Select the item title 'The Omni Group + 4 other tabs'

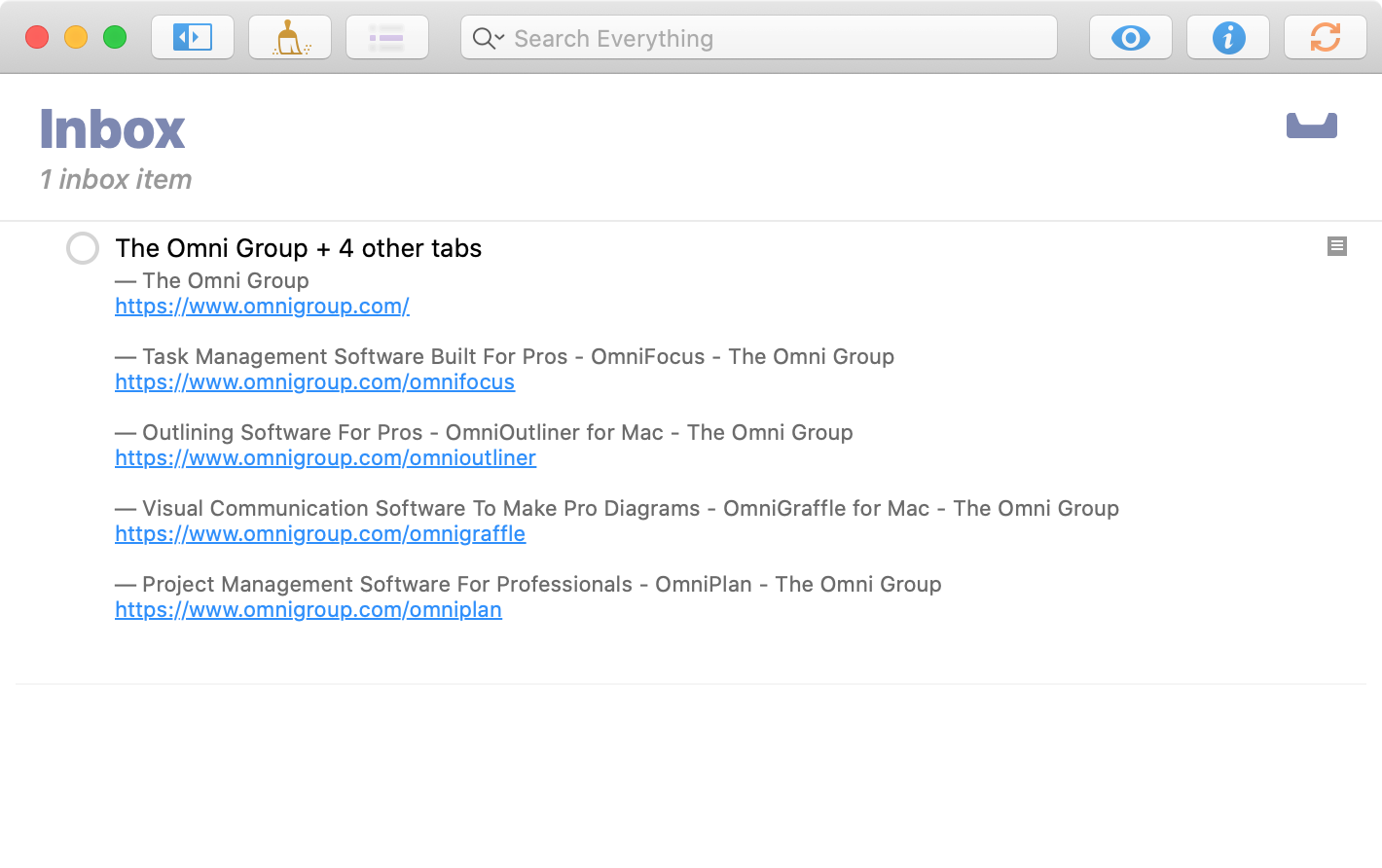[298, 248]
